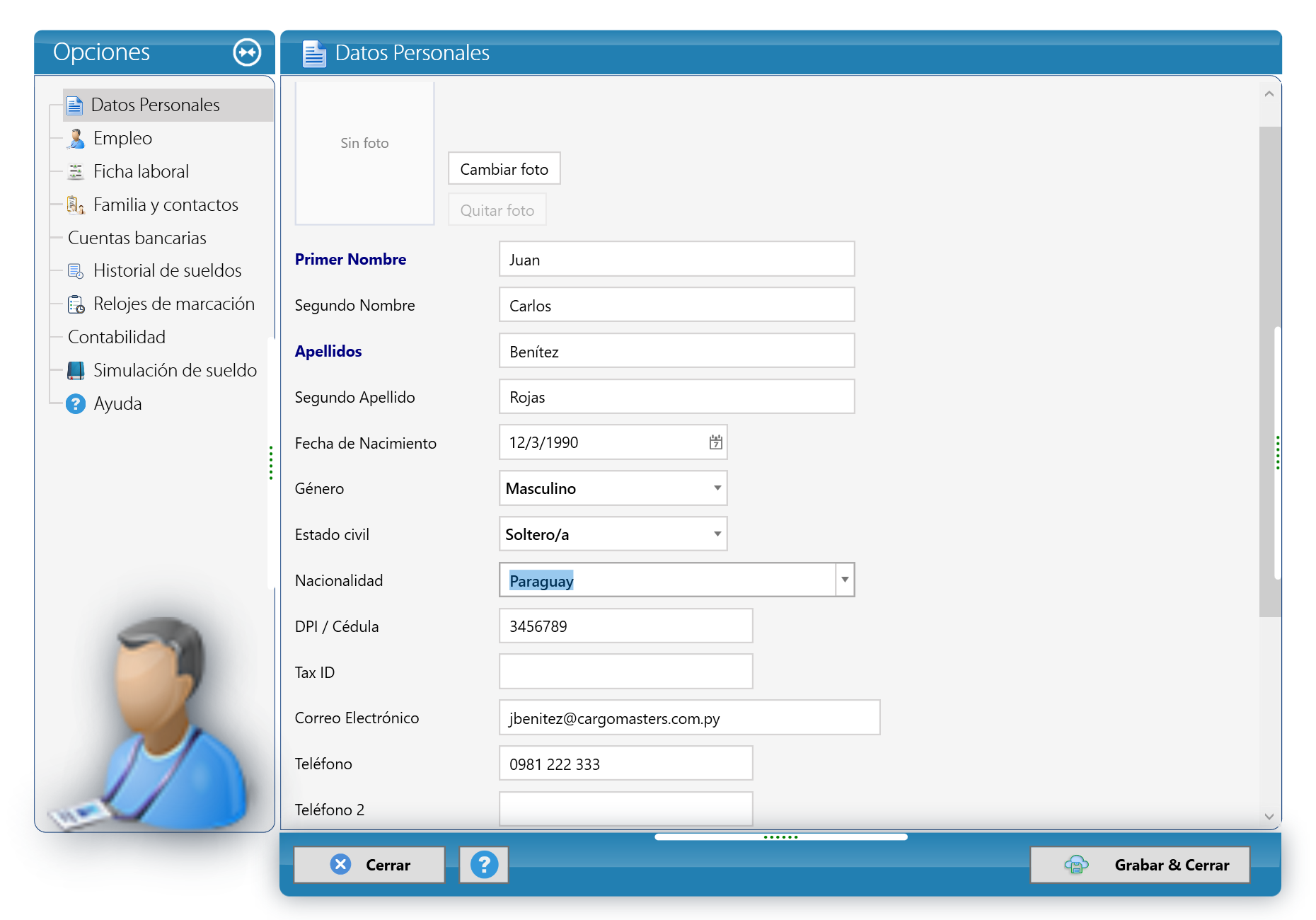Click the Cerrar button
1316x920 pixels.
coord(369,865)
